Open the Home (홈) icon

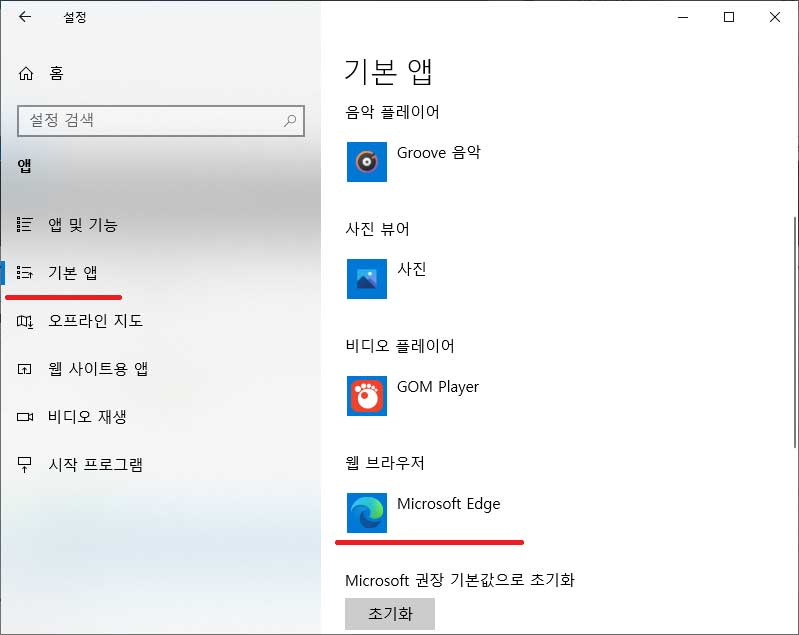click(x=25, y=74)
